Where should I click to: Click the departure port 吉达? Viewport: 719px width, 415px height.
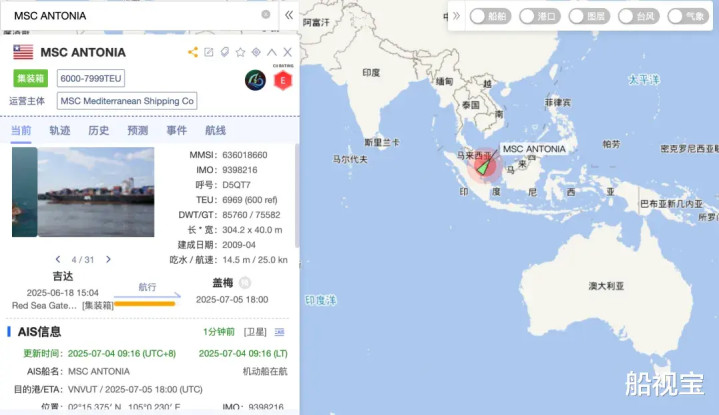63,276
